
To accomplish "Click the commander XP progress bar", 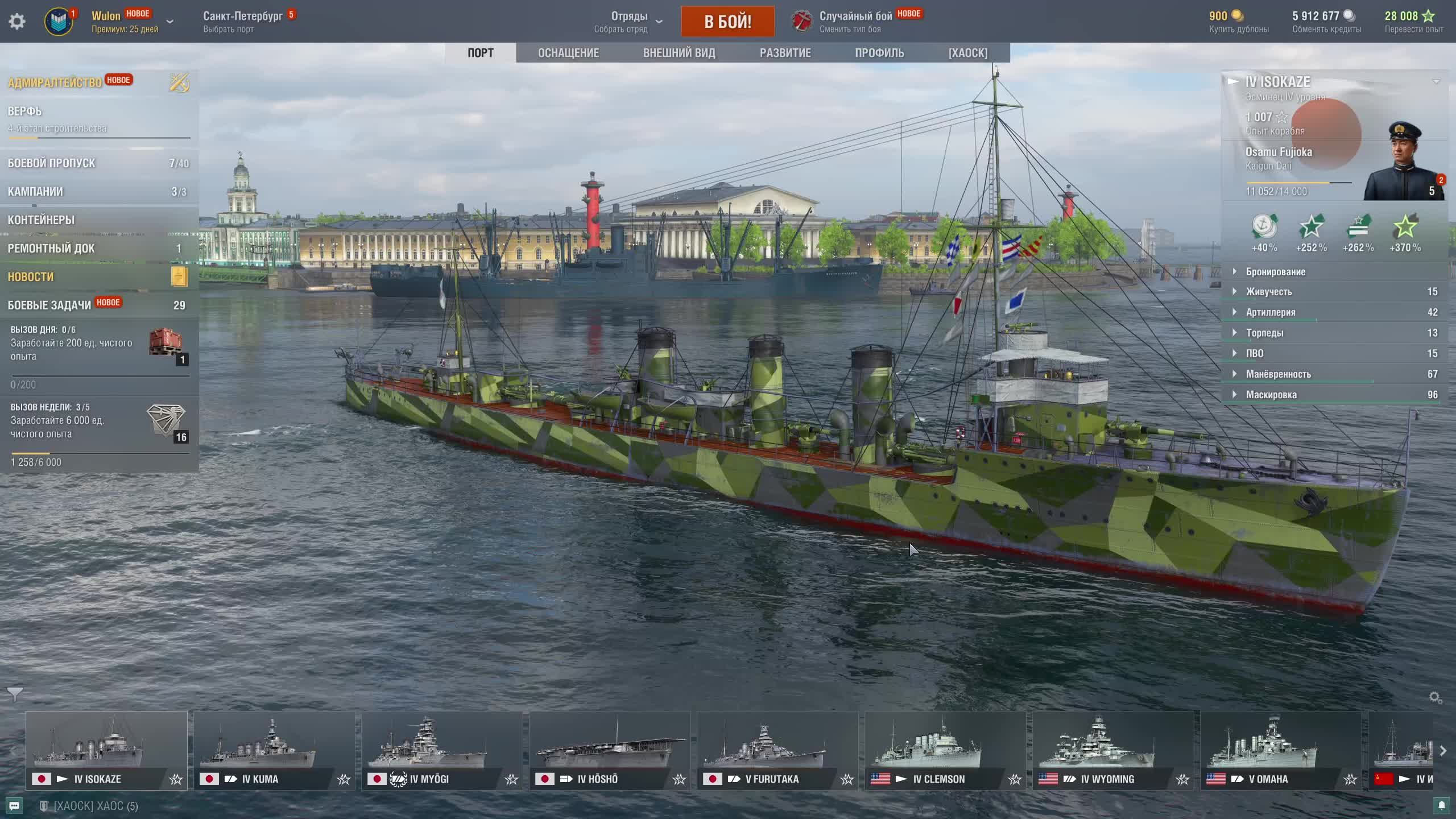I will pos(1298,183).
